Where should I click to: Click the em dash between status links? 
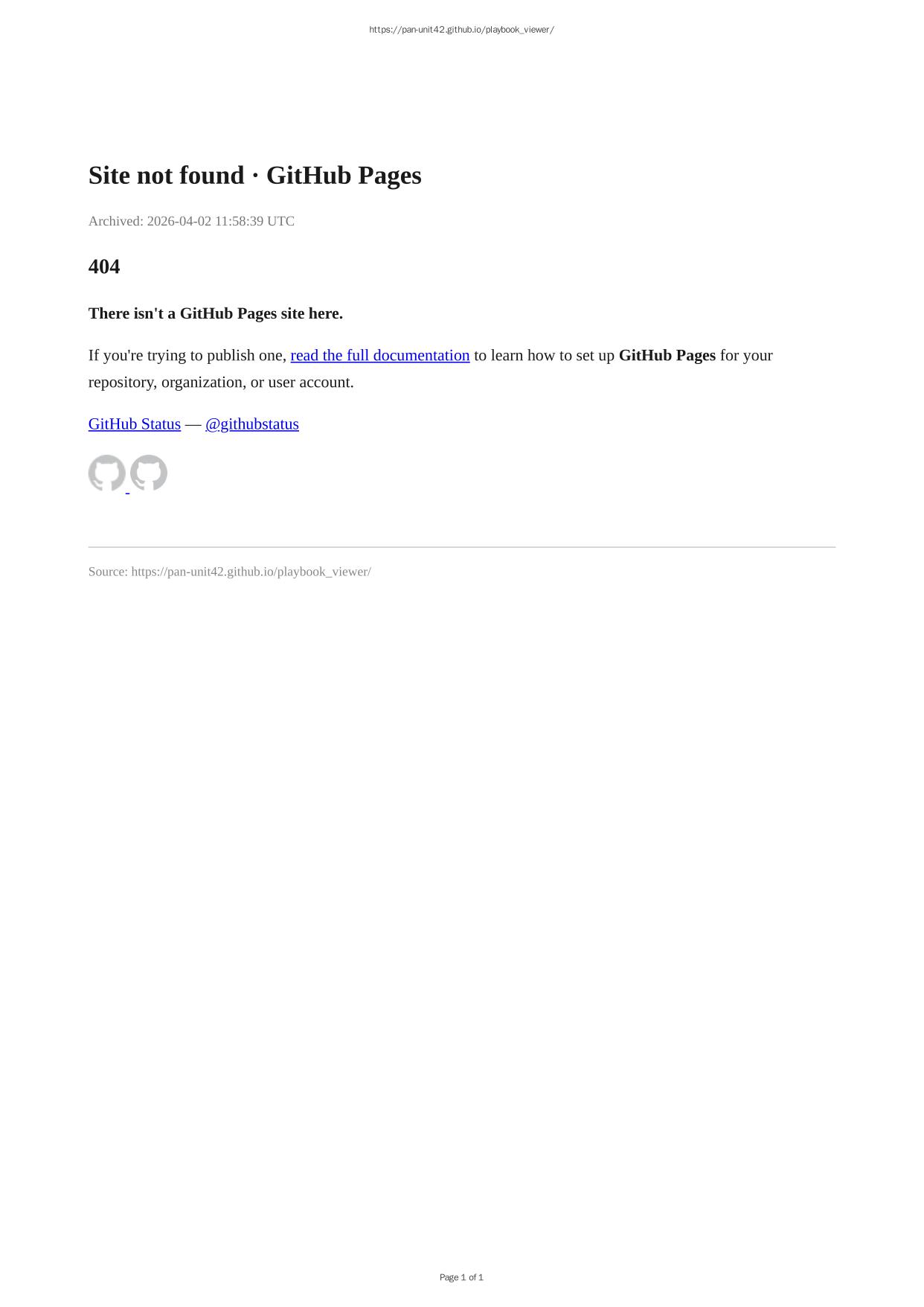(x=193, y=424)
